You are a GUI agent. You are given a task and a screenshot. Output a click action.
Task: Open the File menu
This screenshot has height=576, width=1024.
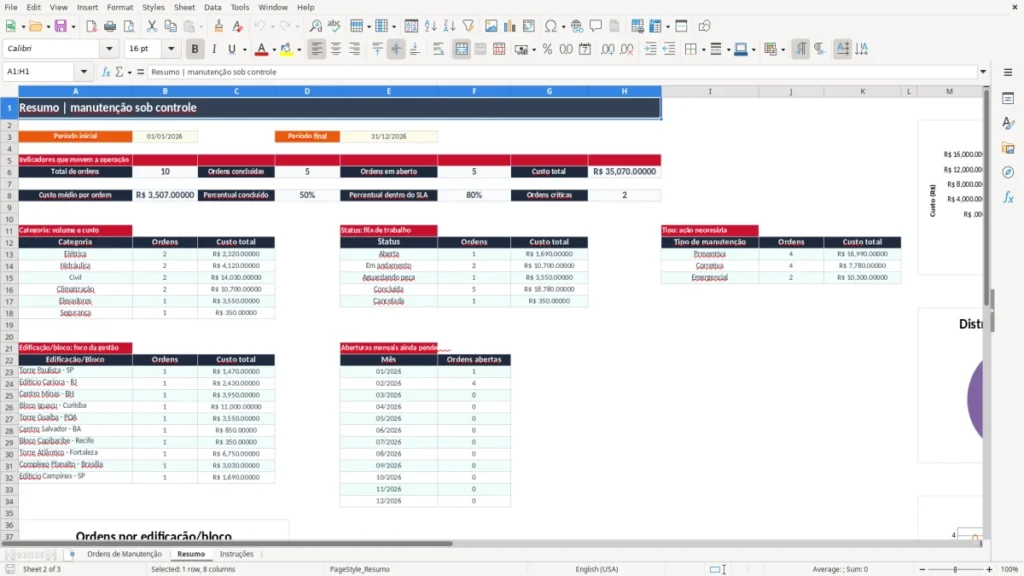pos(11,7)
